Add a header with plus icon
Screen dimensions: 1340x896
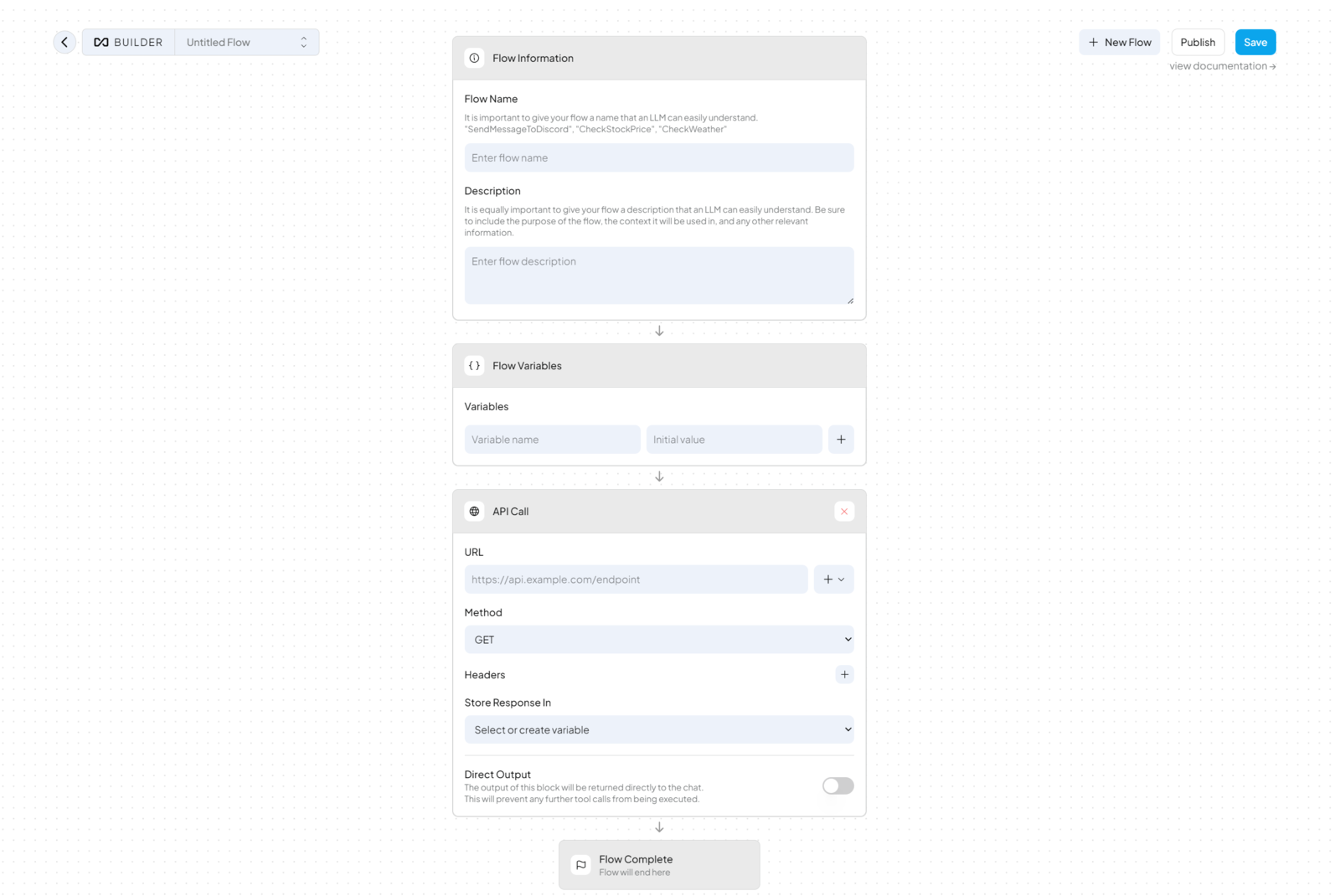pyautogui.click(x=844, y=675)
